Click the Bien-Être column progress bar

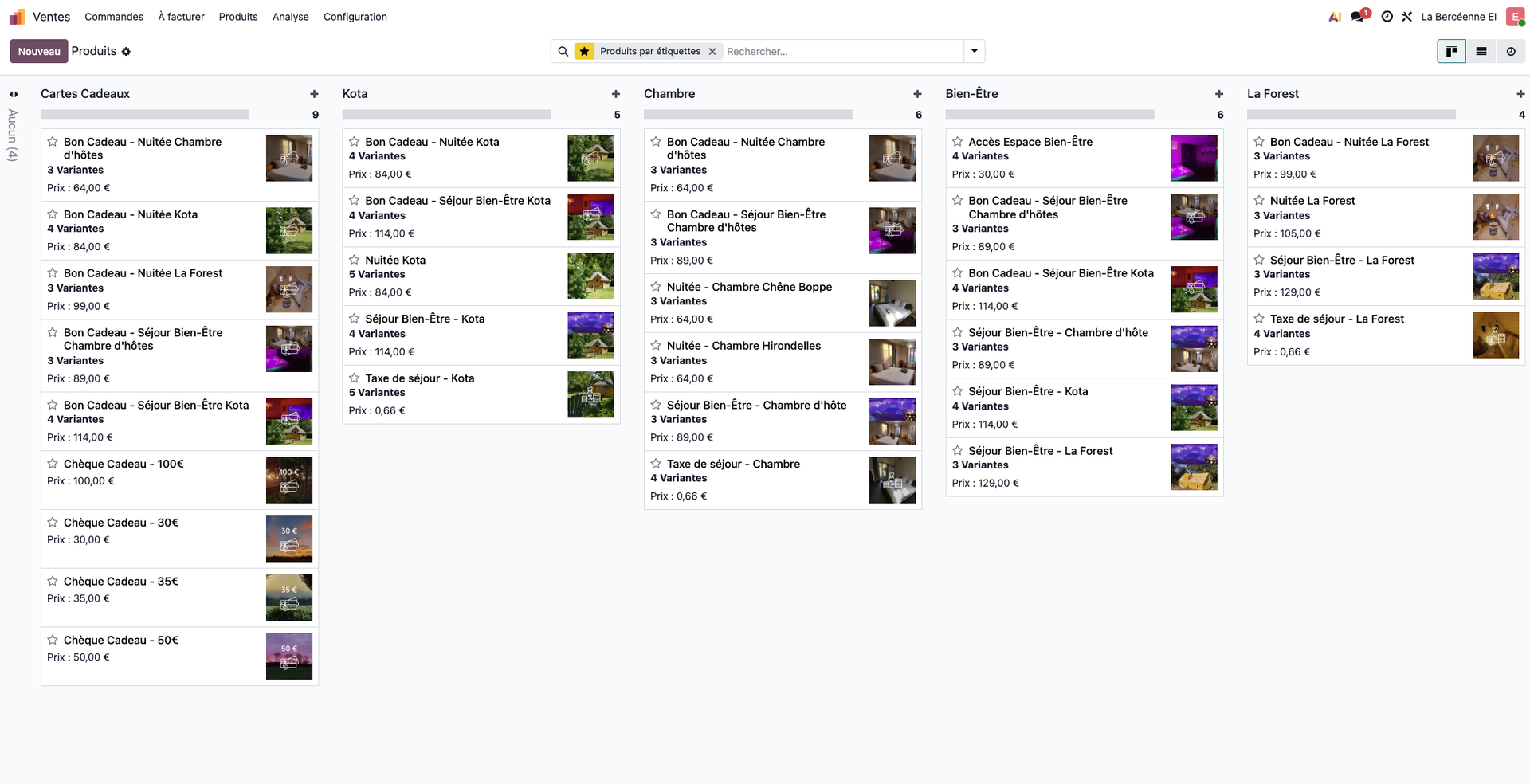pos(1049,115)
